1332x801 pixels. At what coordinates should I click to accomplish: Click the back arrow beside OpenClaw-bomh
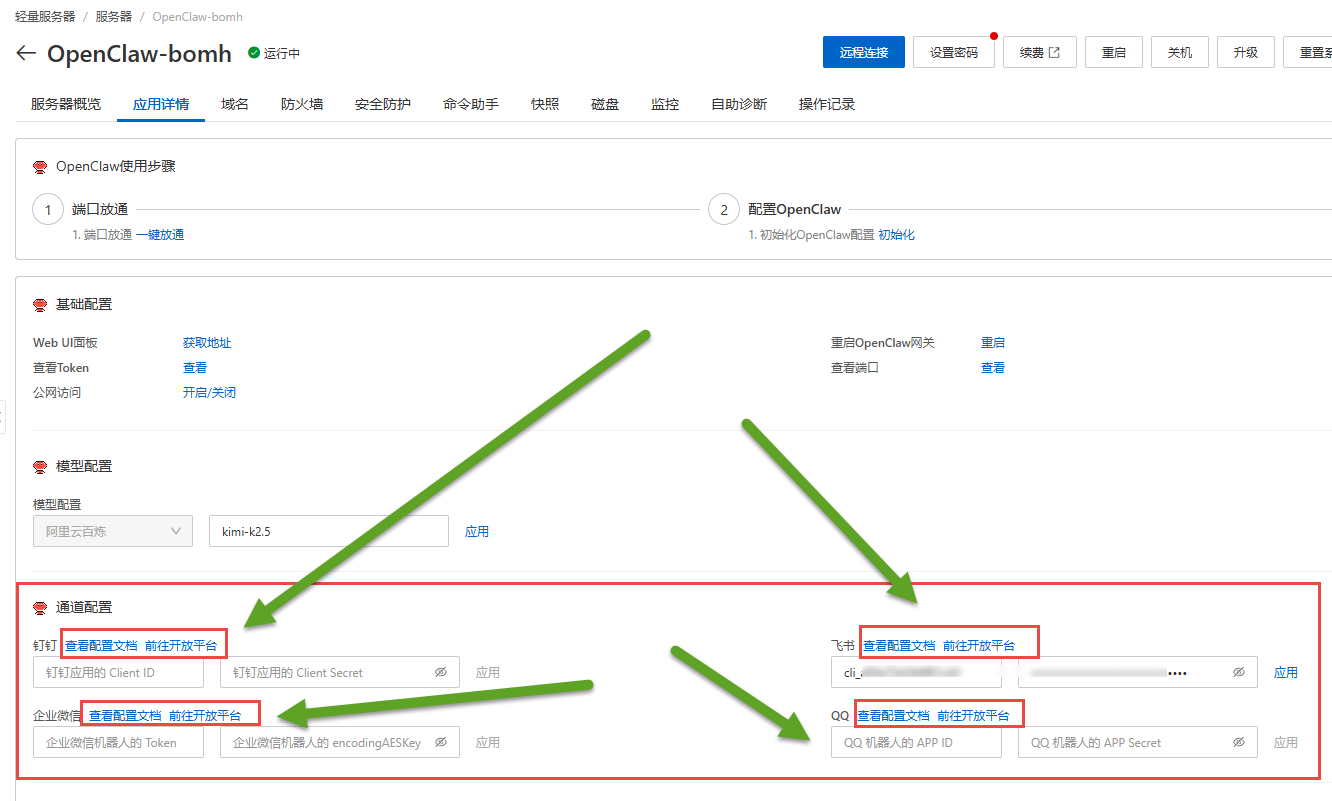point(26,53)
